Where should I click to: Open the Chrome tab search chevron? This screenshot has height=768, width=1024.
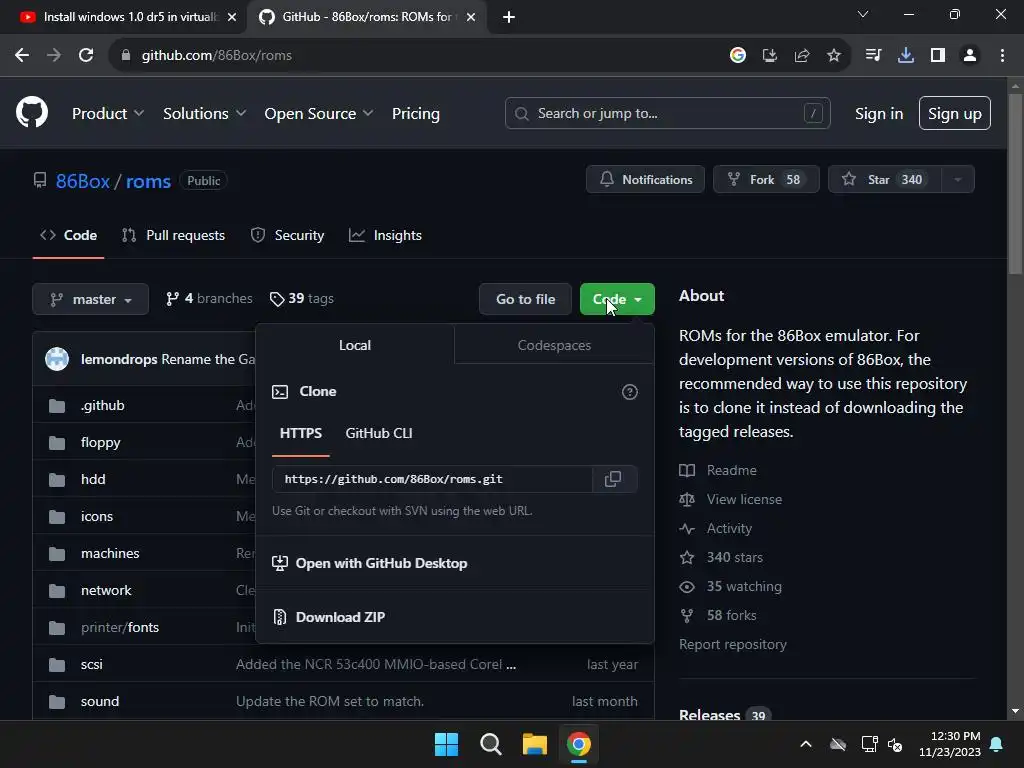863,14
